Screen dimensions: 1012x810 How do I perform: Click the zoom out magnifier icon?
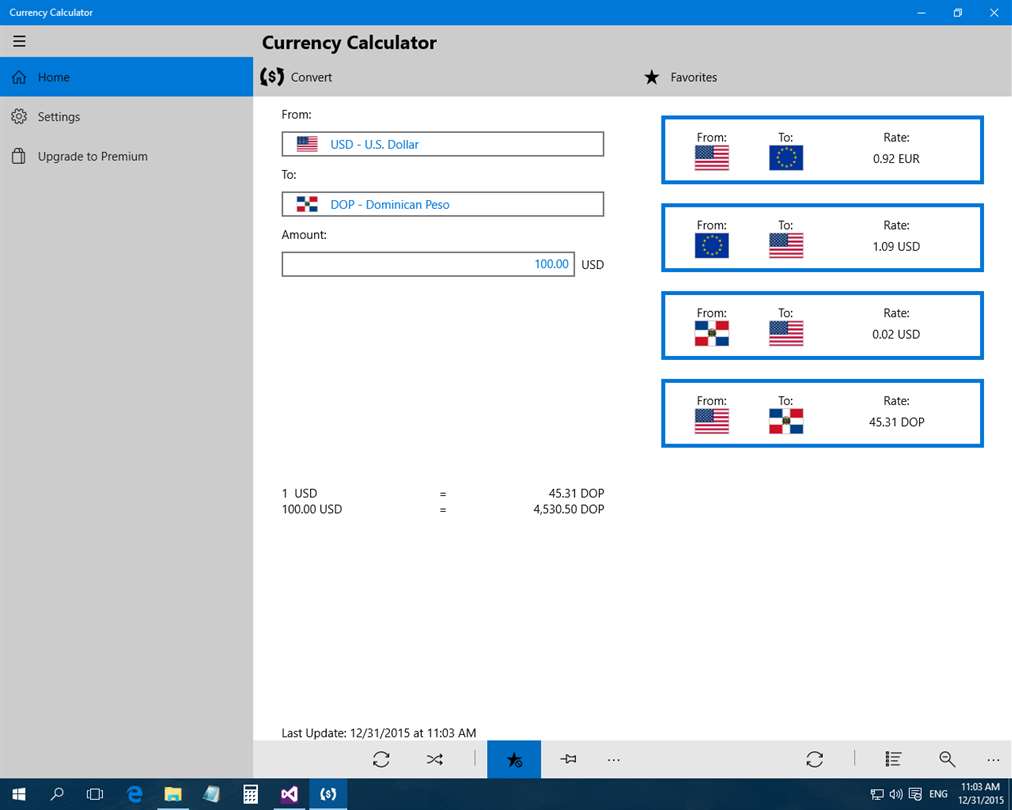pos(947,759)
